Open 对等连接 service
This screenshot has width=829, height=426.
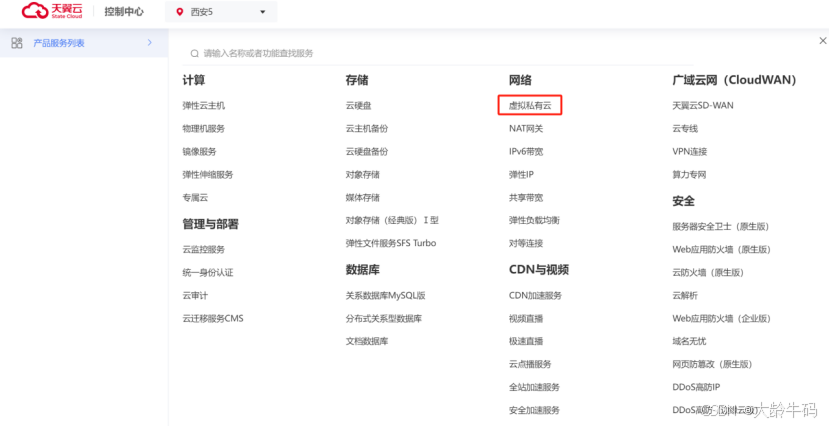(x=526, y=243)
